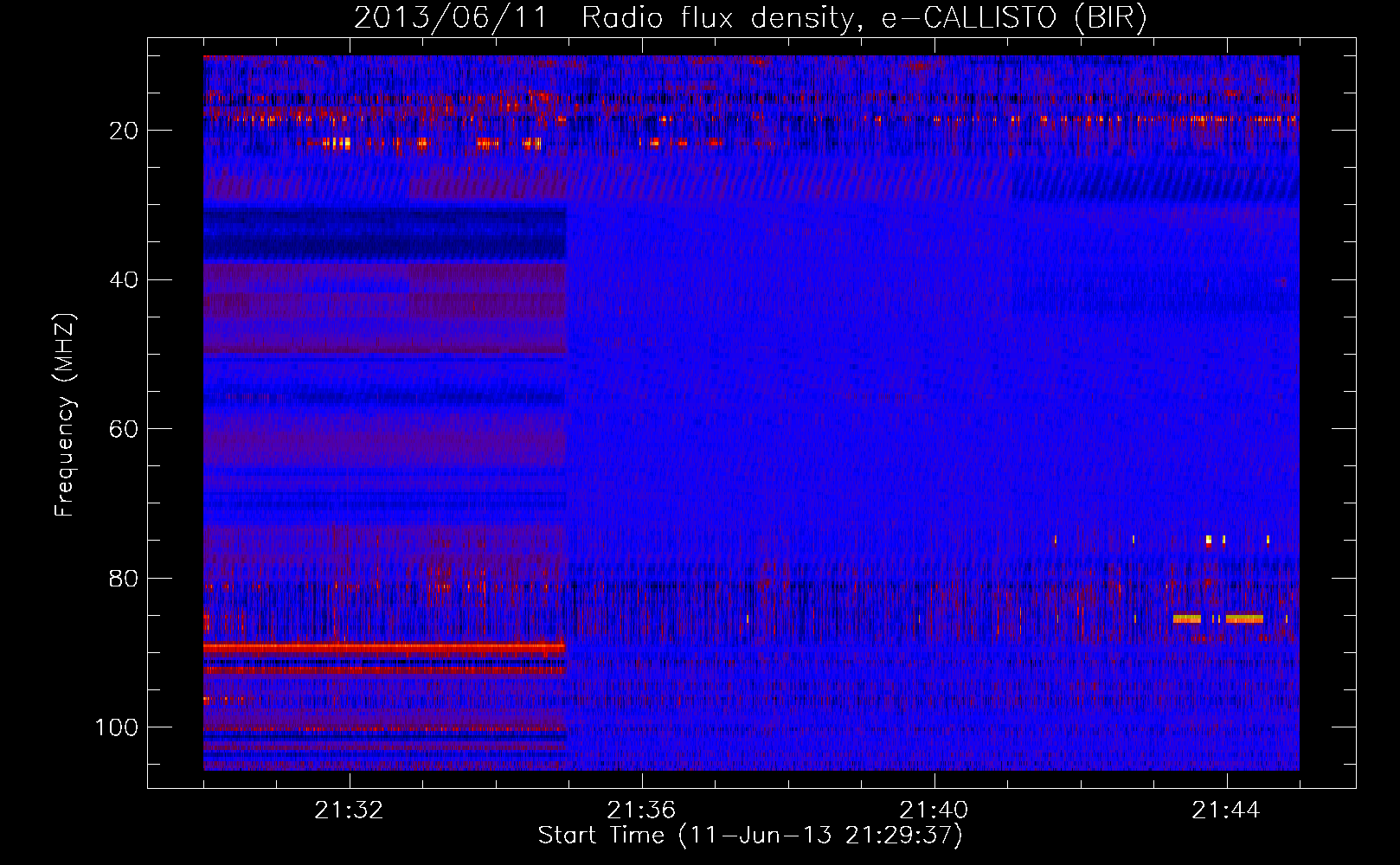
Task: Click the time tick label '21:36'
Action: (641, 811)
